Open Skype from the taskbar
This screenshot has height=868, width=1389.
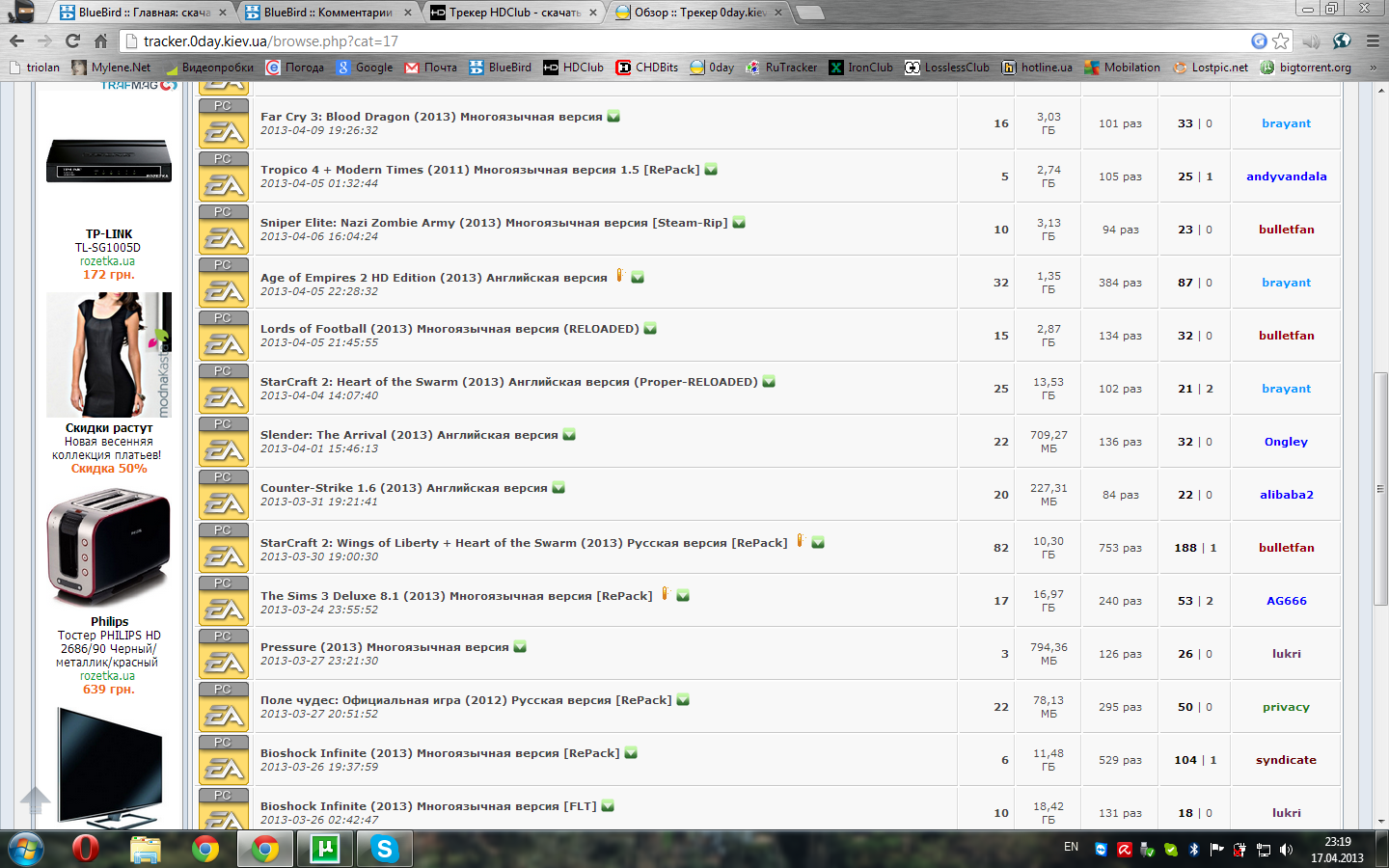[x=384, y=849]
